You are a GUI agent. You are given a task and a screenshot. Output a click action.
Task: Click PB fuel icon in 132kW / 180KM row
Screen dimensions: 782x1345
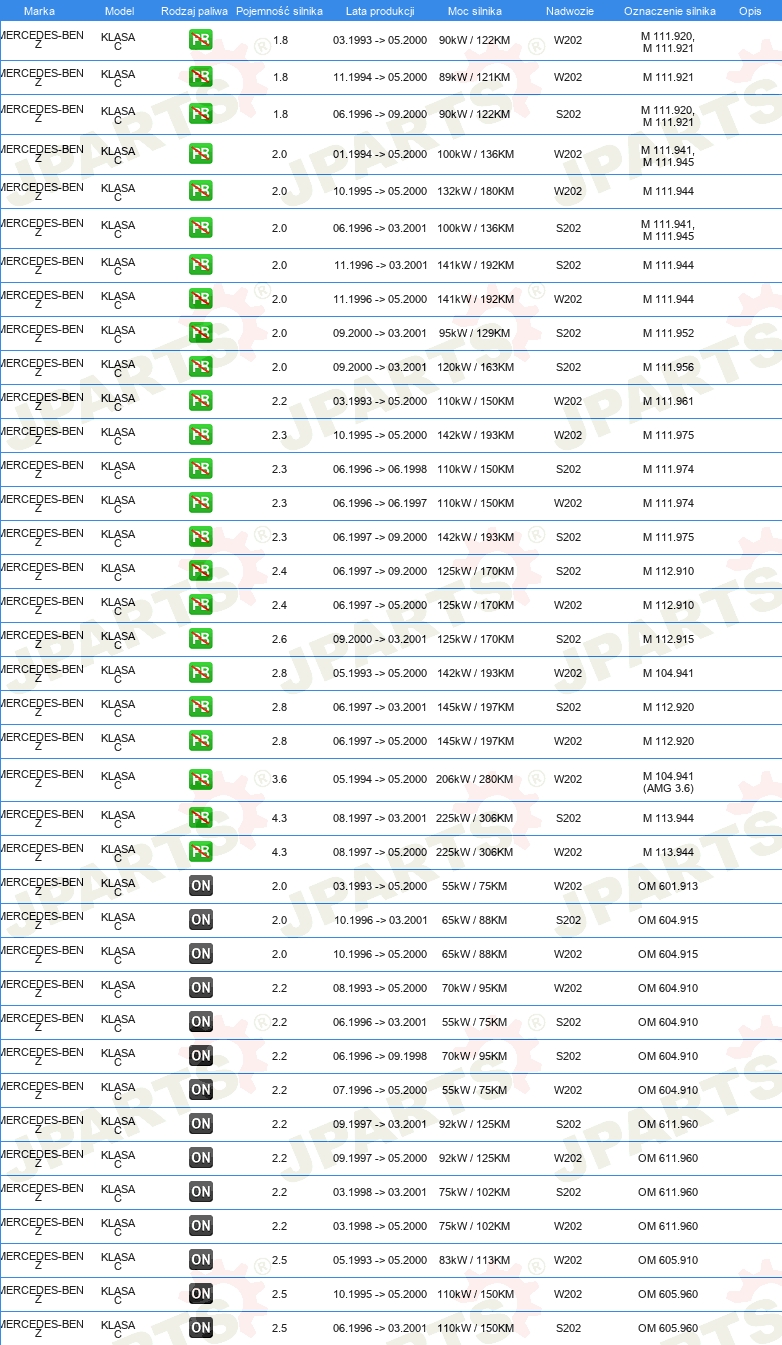(x=201, y=191)
